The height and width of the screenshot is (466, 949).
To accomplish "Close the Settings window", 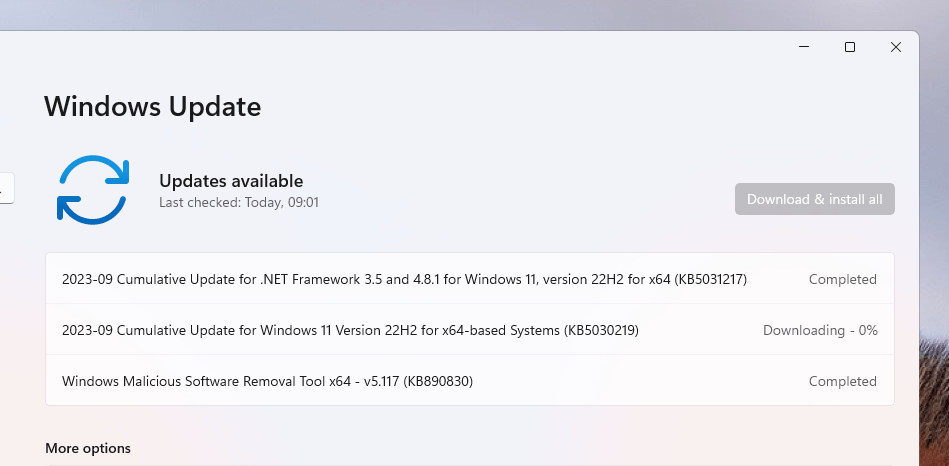I will point(896,47).
